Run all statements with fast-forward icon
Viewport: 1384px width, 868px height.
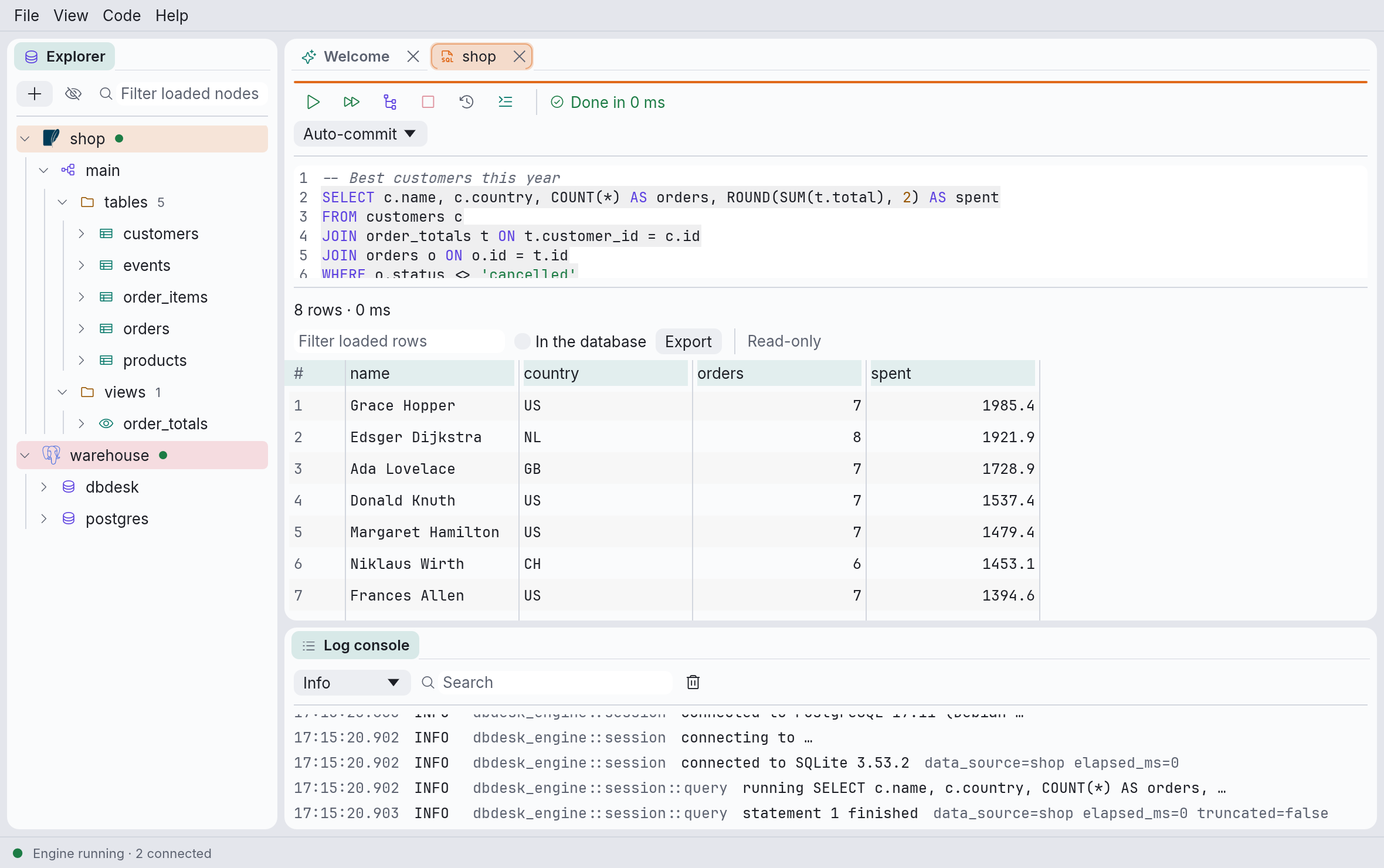[351, 102]
